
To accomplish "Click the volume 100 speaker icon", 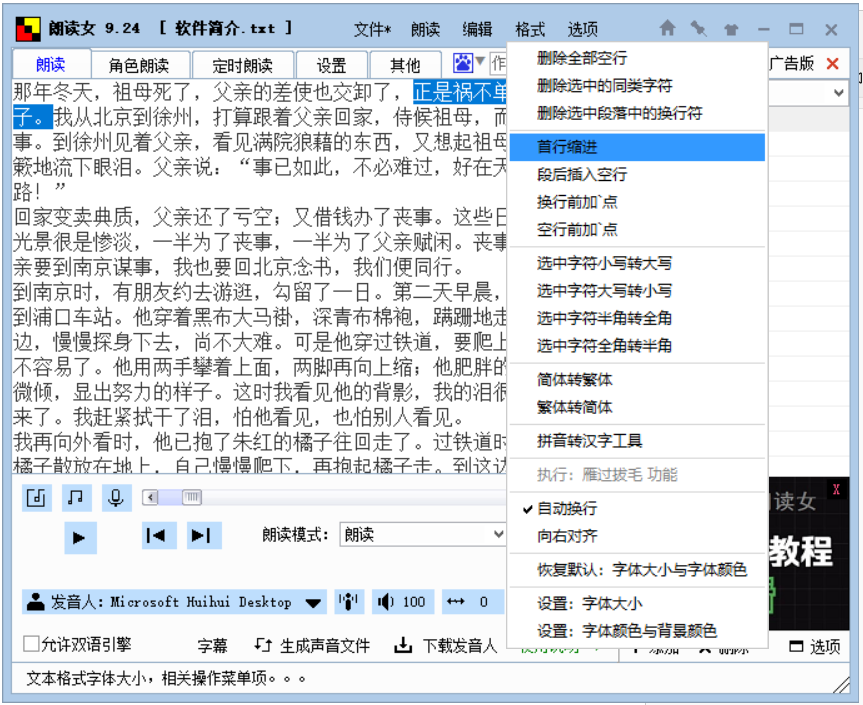I will tap(387, 602).
